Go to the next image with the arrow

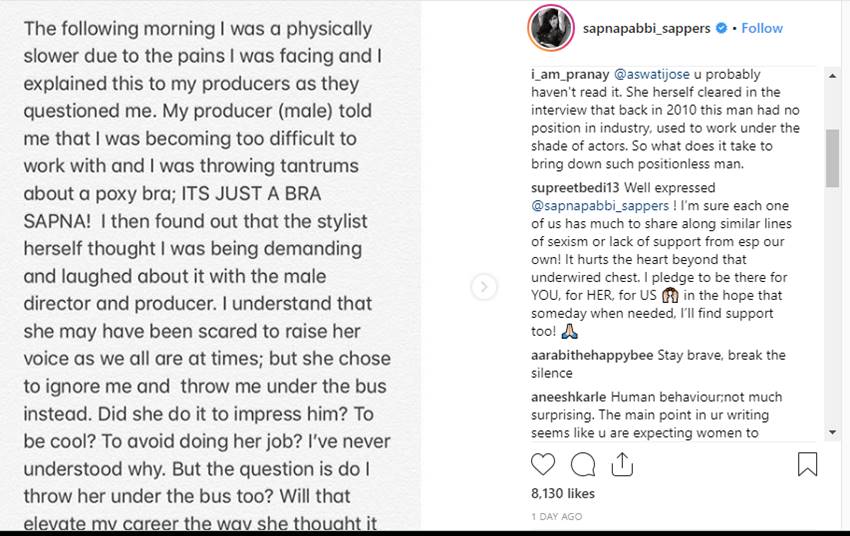(484, 288)
